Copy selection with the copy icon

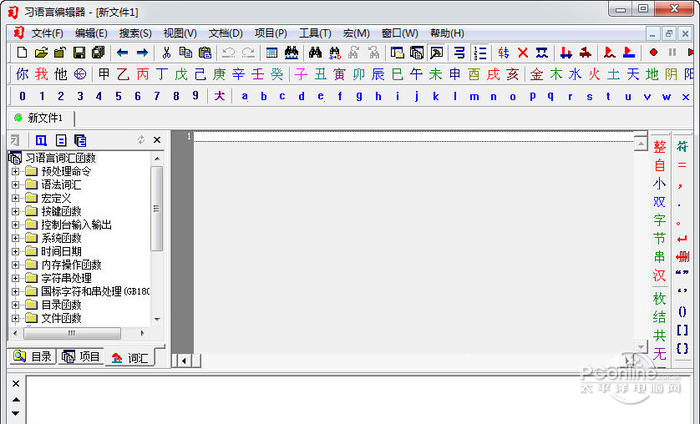(x=186, y=53)
